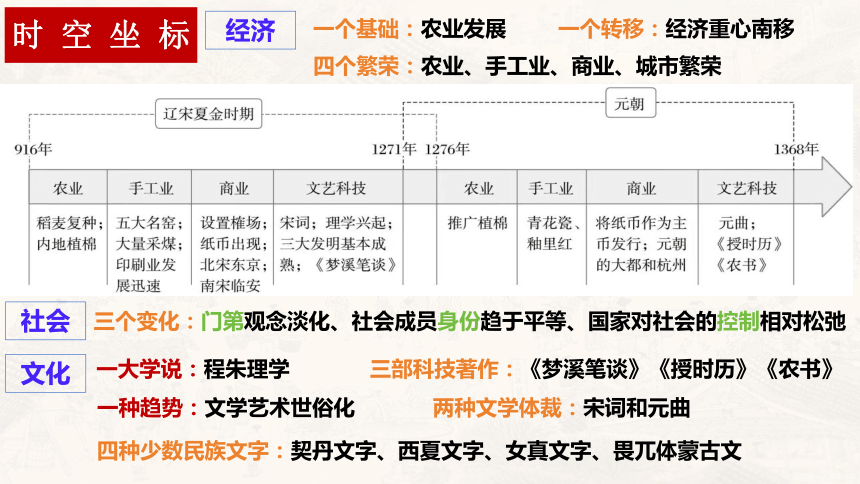Click the 设置榷场 text
860x484 pixels.
point(230,223)
